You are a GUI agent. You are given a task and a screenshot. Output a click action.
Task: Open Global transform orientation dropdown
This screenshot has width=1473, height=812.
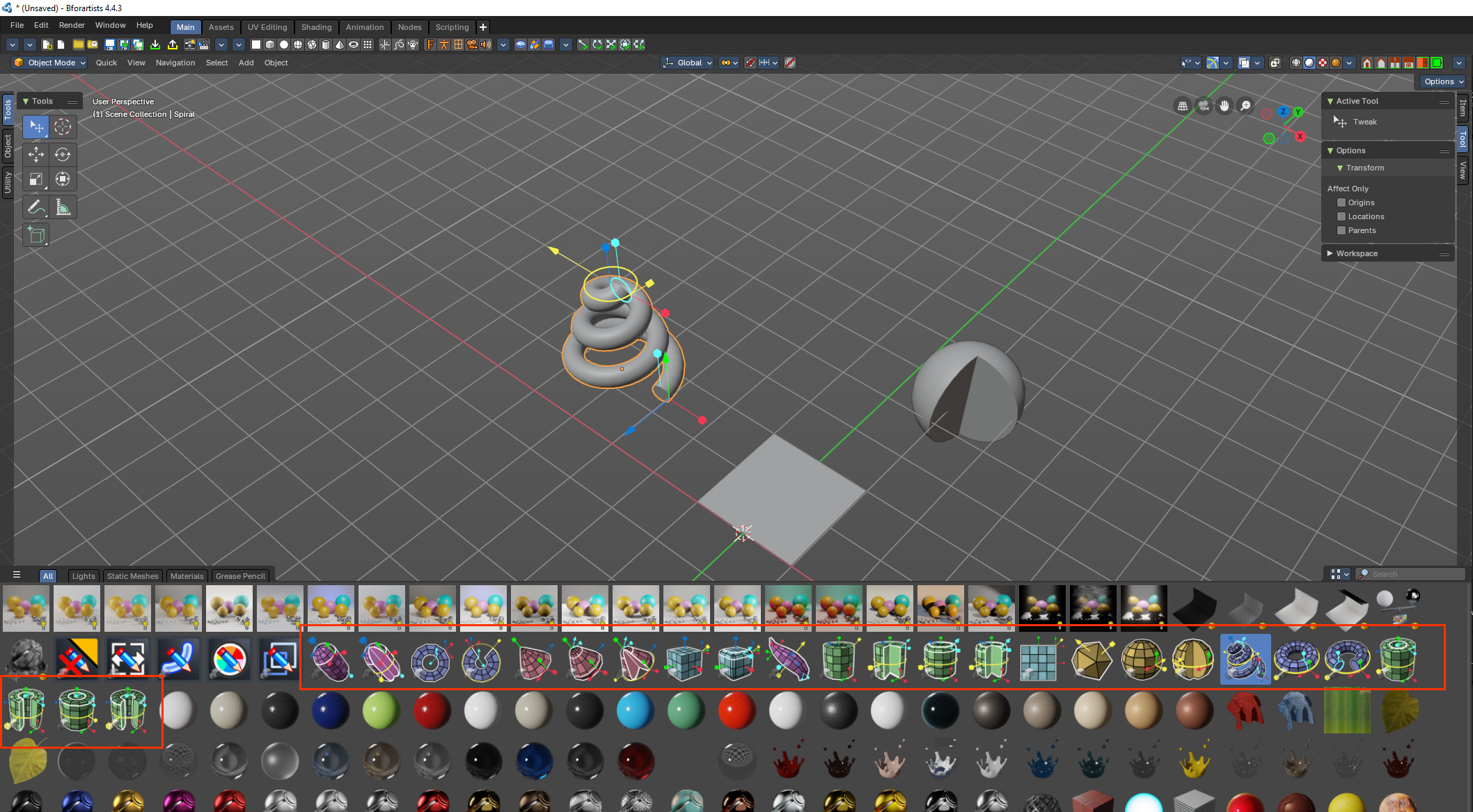coord(688,63)
